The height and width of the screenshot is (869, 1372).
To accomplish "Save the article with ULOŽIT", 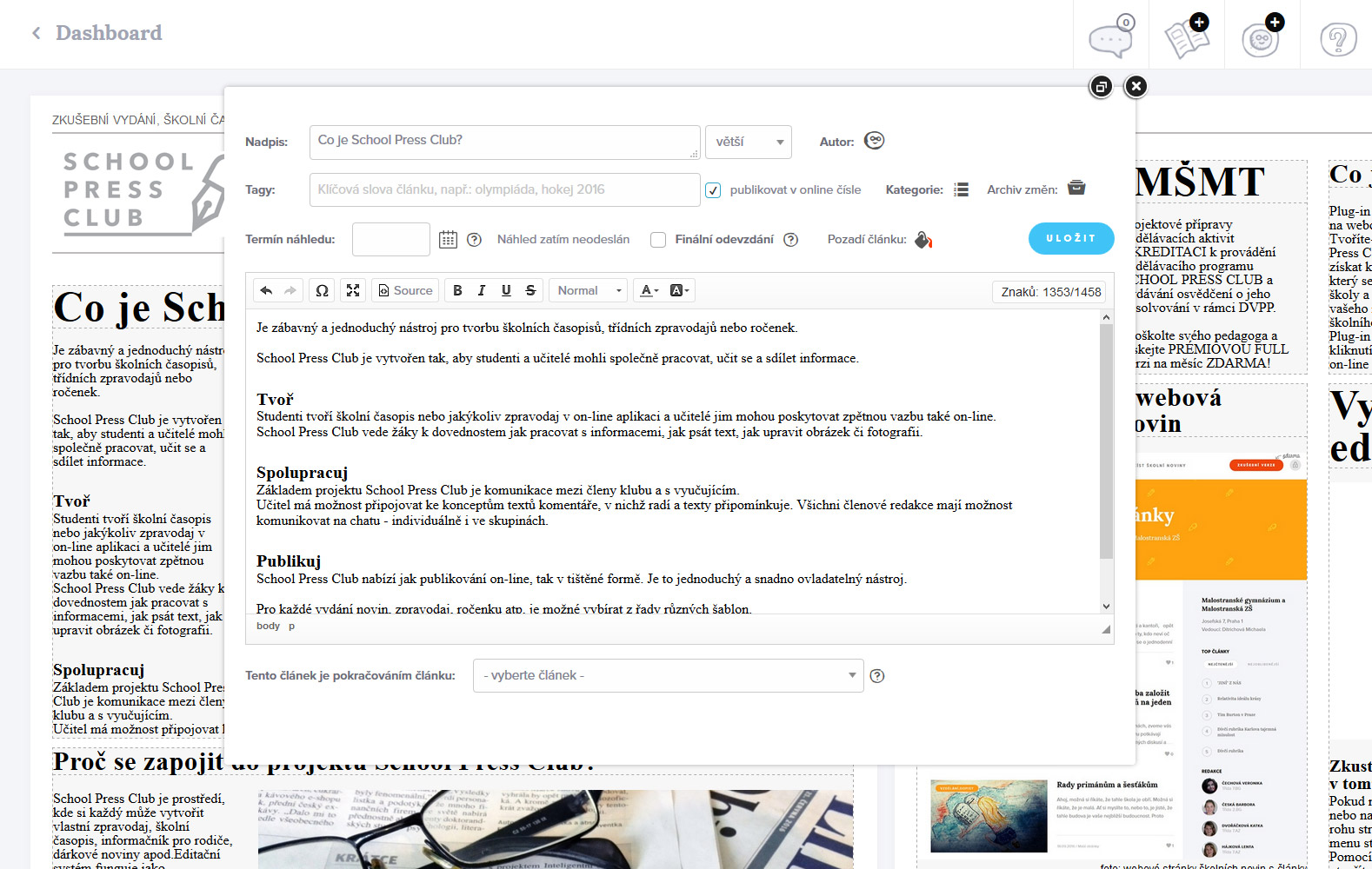I will (1071, 239).
